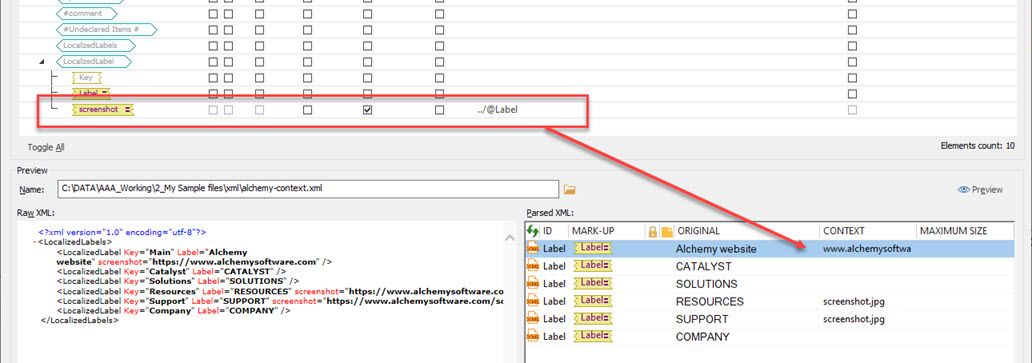This screenshot has height=363, width=1032.
Task: Click the green refresh icon in Parsed XML header
Action: coord(532,231)
